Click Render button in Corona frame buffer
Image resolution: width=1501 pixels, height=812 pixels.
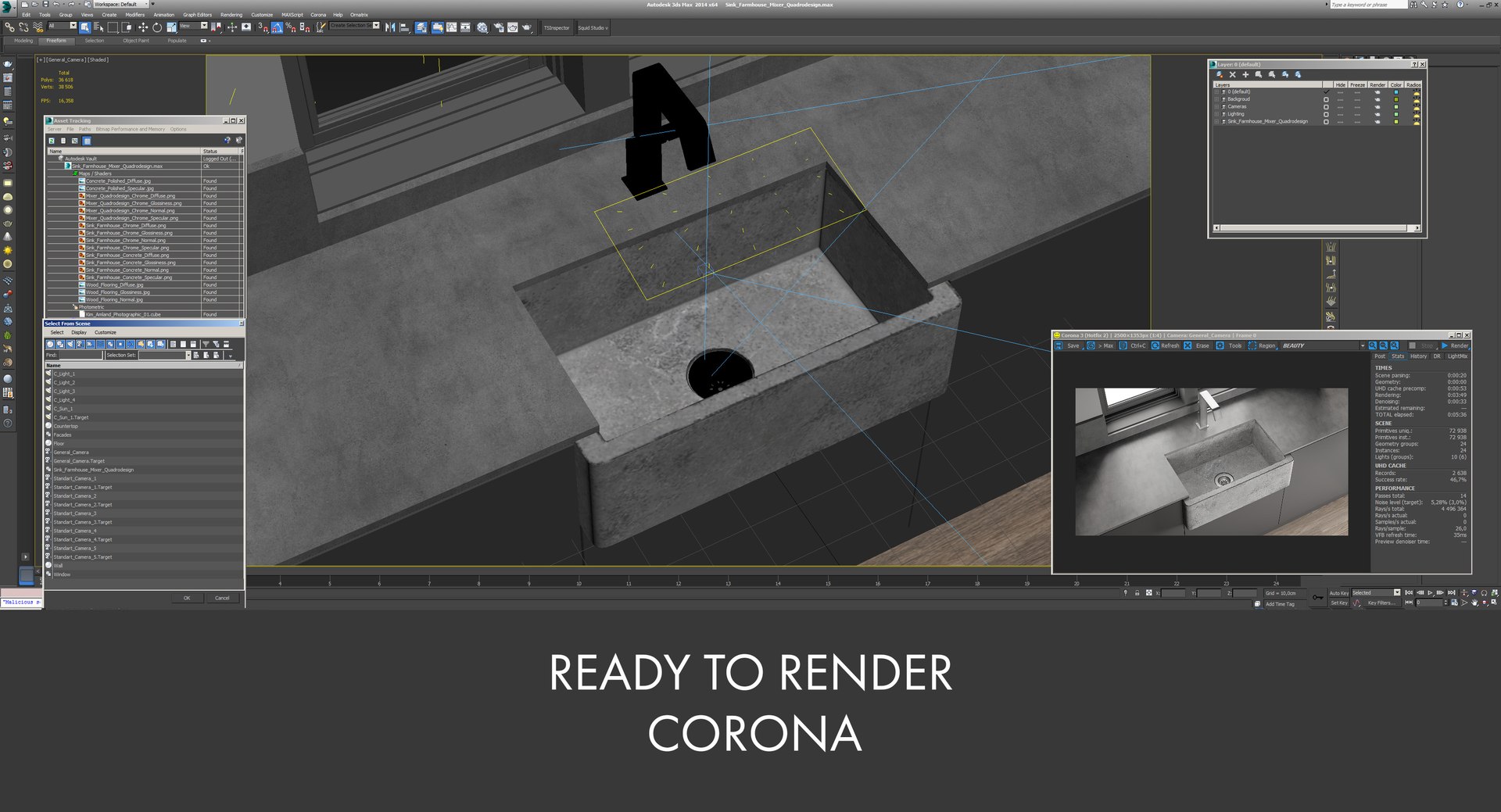tap(1455, 345)
